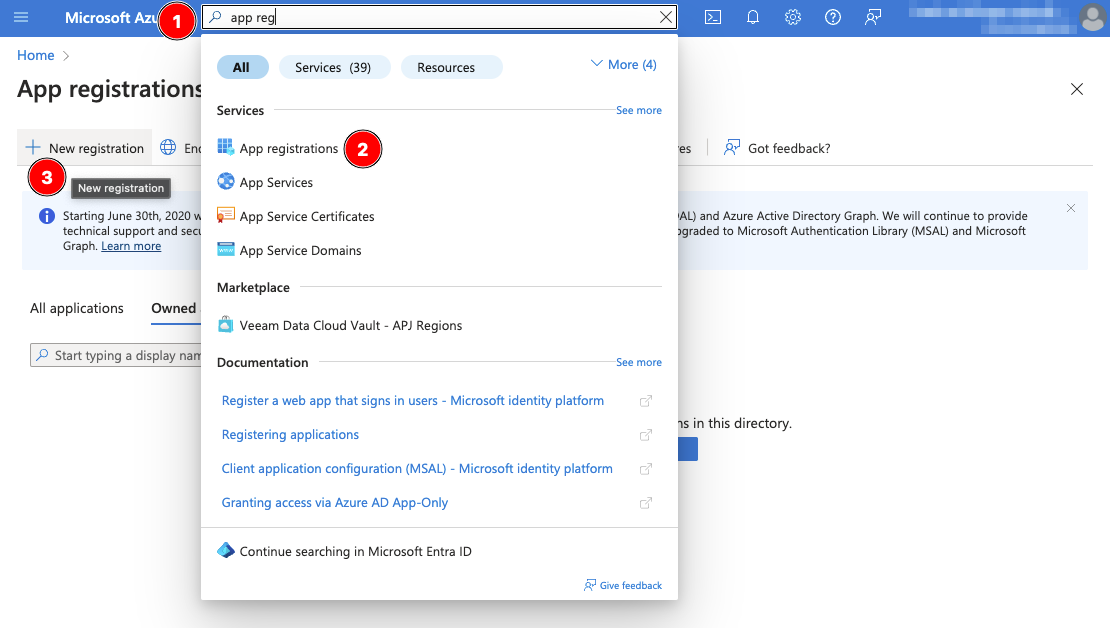This screenshot has height=628, width=1110.
Task: Click the search magnifier icon in top bar
Action: pyautogui.click(x=215, y=17)
